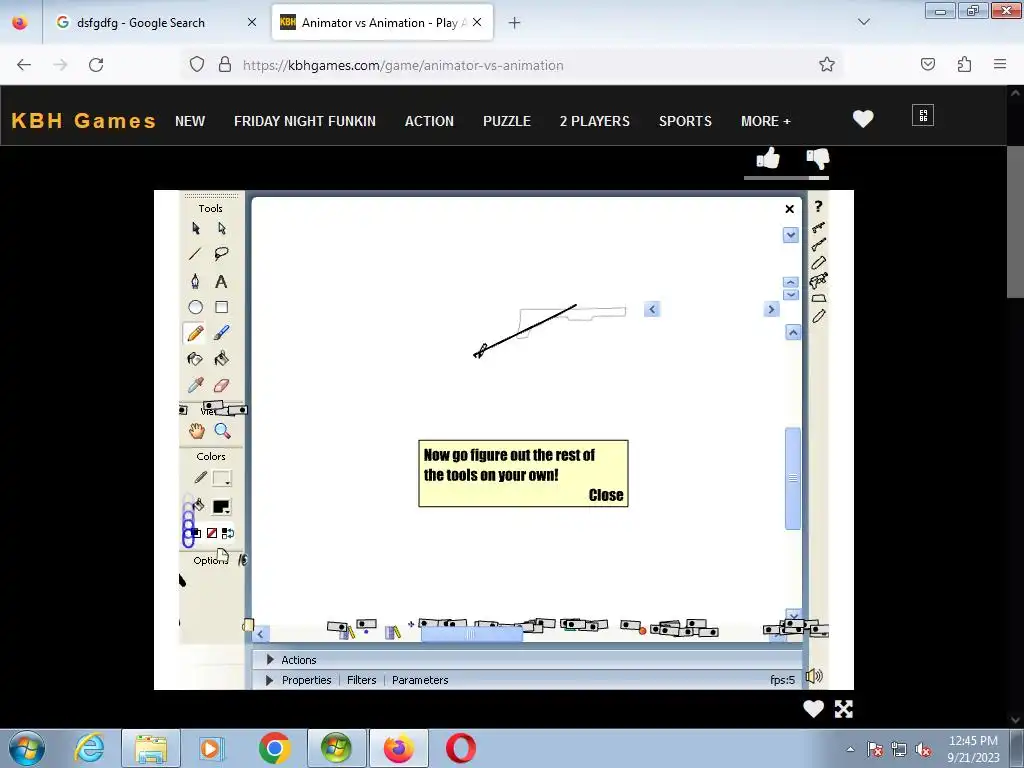1024x768 pixels.
Task: Select the Brush tool
Action: (221, 333)
